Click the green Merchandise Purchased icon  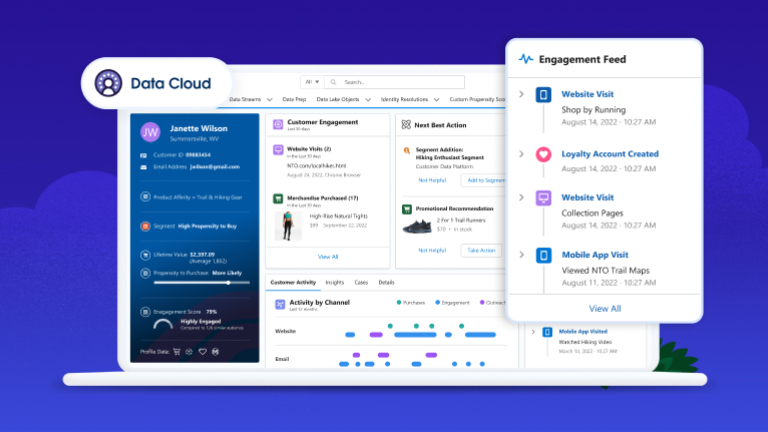pyautogui.click(x=278, y=198)
